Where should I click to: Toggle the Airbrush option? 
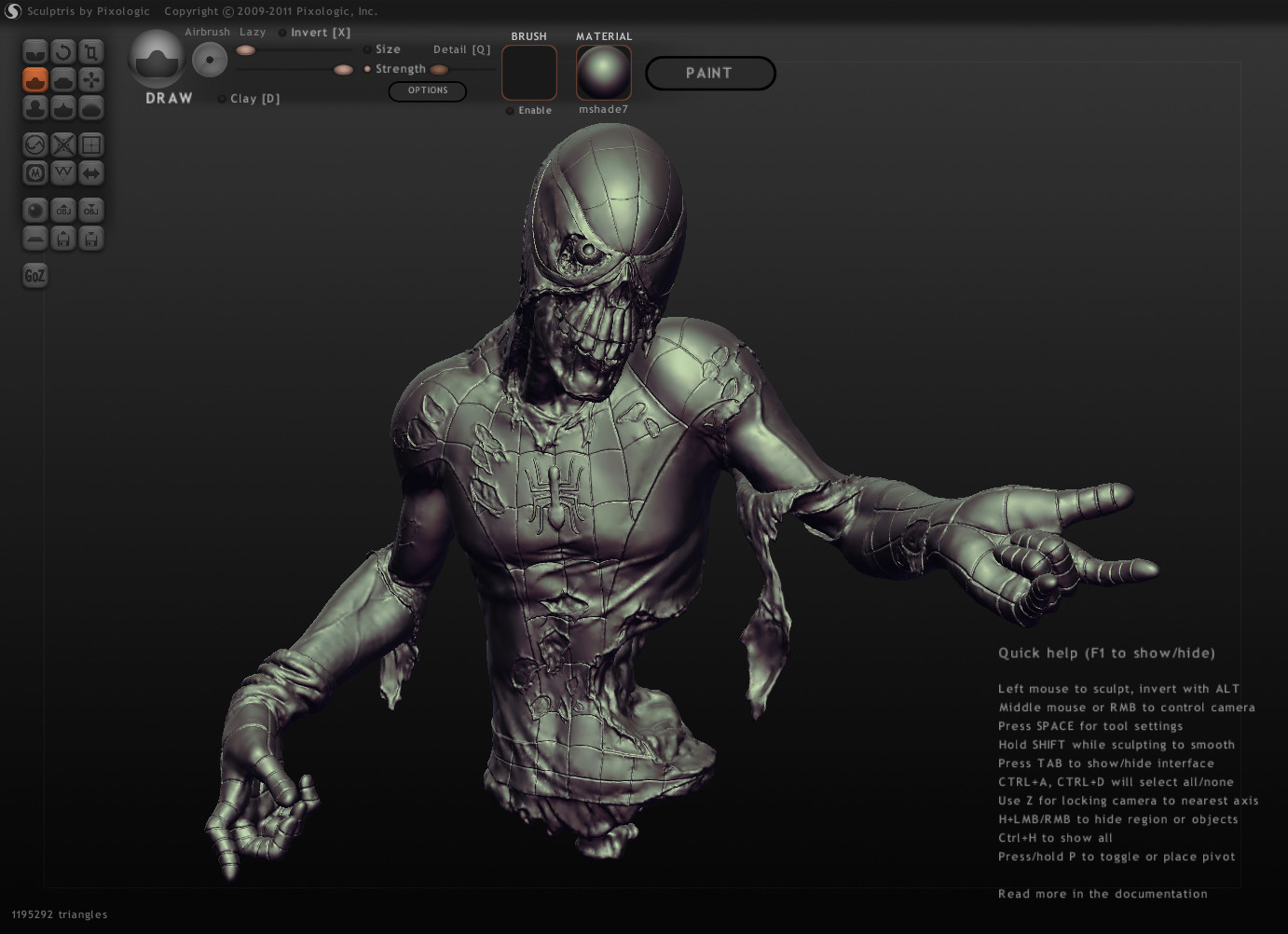pos(207,32)
